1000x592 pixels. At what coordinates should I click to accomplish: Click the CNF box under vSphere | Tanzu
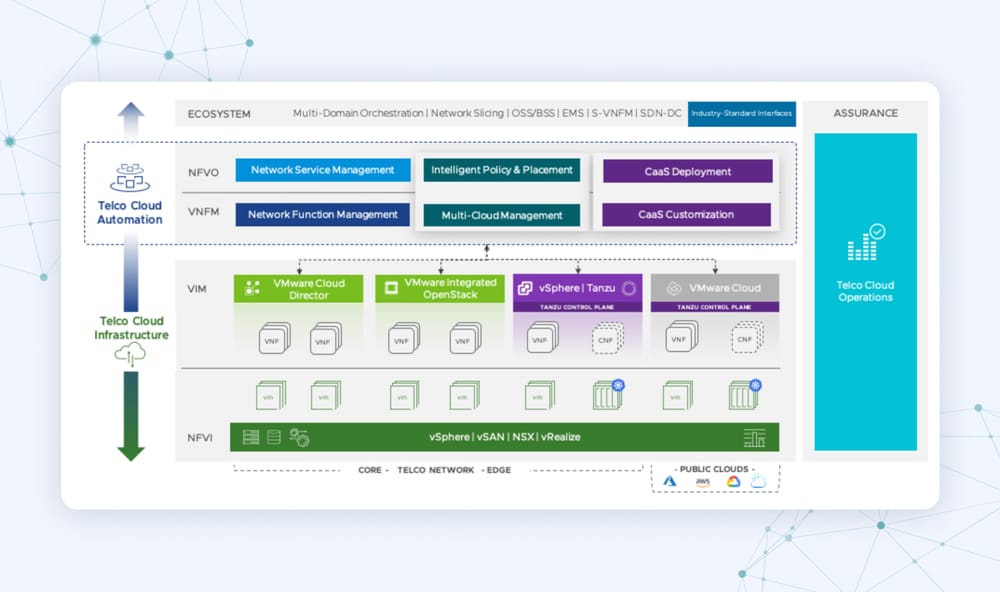607,339
